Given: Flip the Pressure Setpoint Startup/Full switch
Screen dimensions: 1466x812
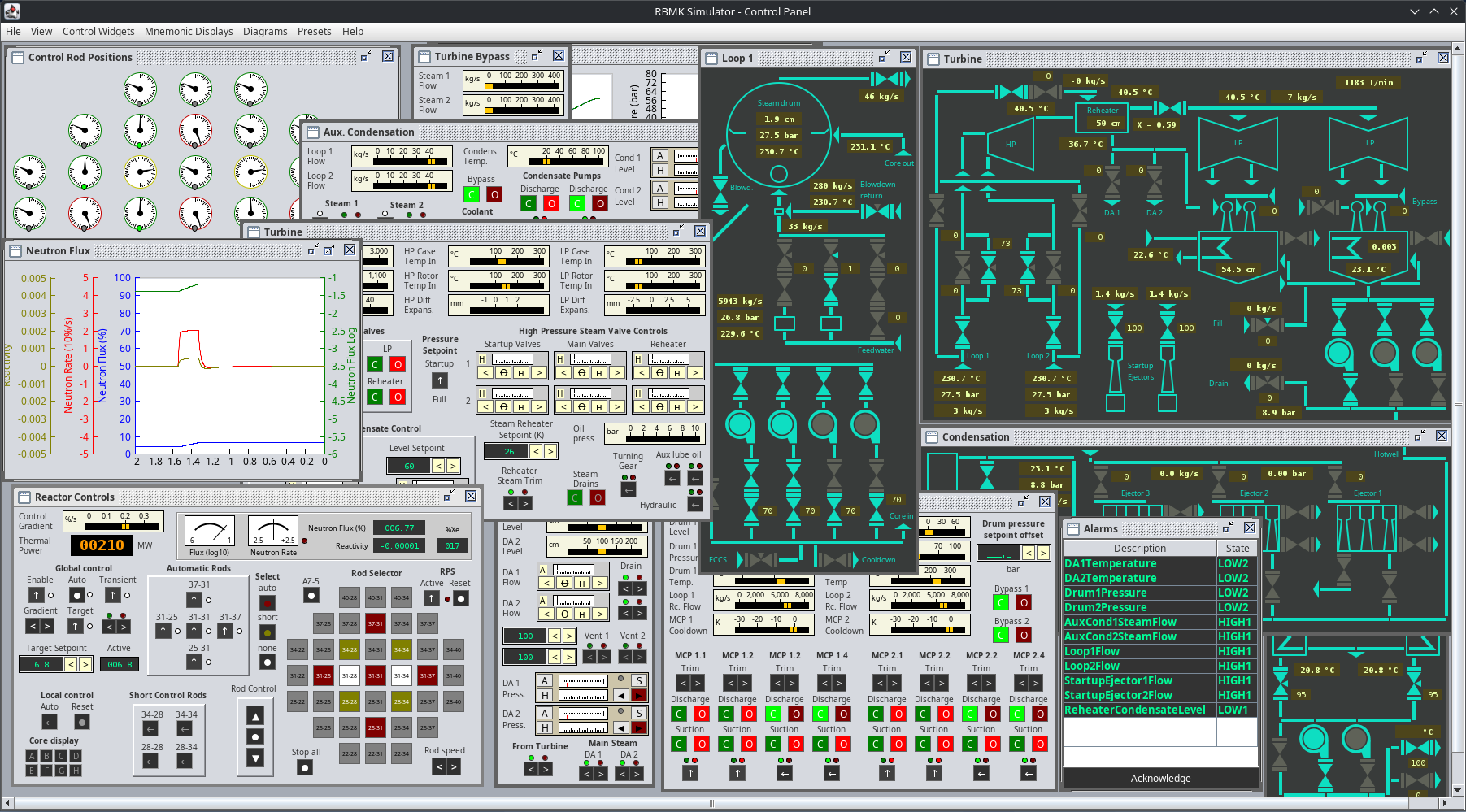Looking at the screenshot, I should (439, 380).
